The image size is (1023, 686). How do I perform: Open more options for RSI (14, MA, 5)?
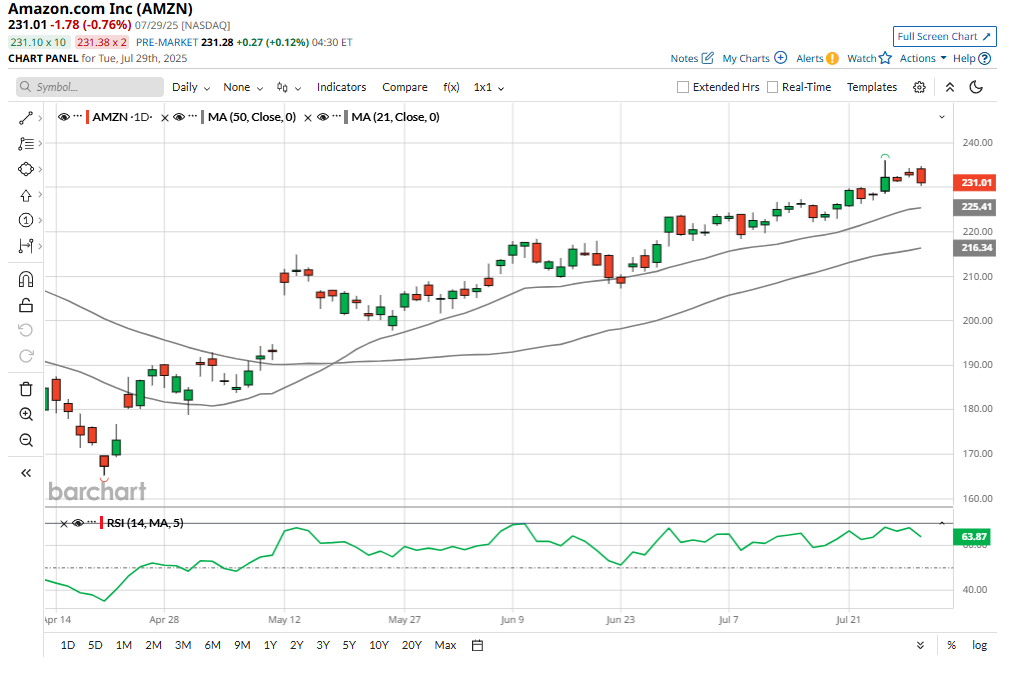click(92, 523)
